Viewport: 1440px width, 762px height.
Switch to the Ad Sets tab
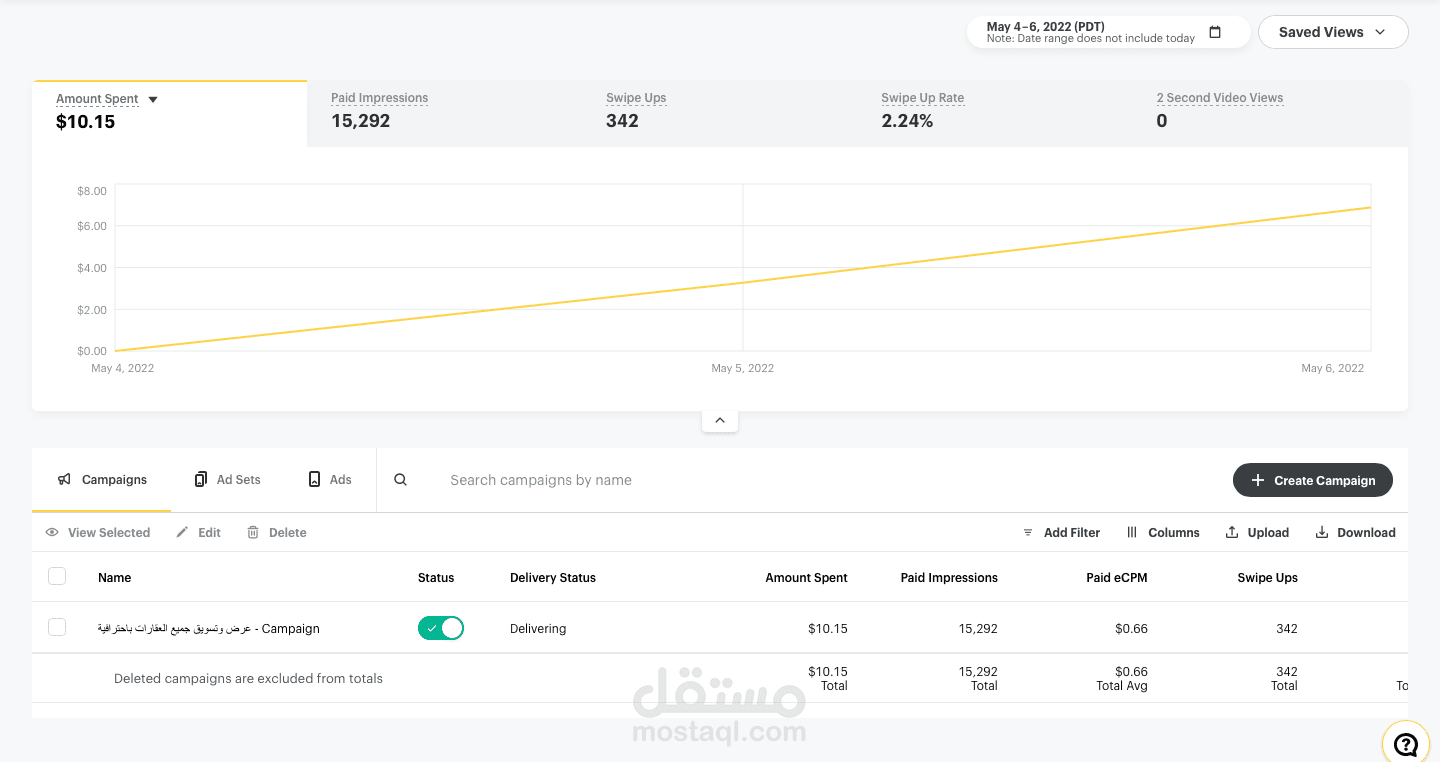(x=228, y=480)
